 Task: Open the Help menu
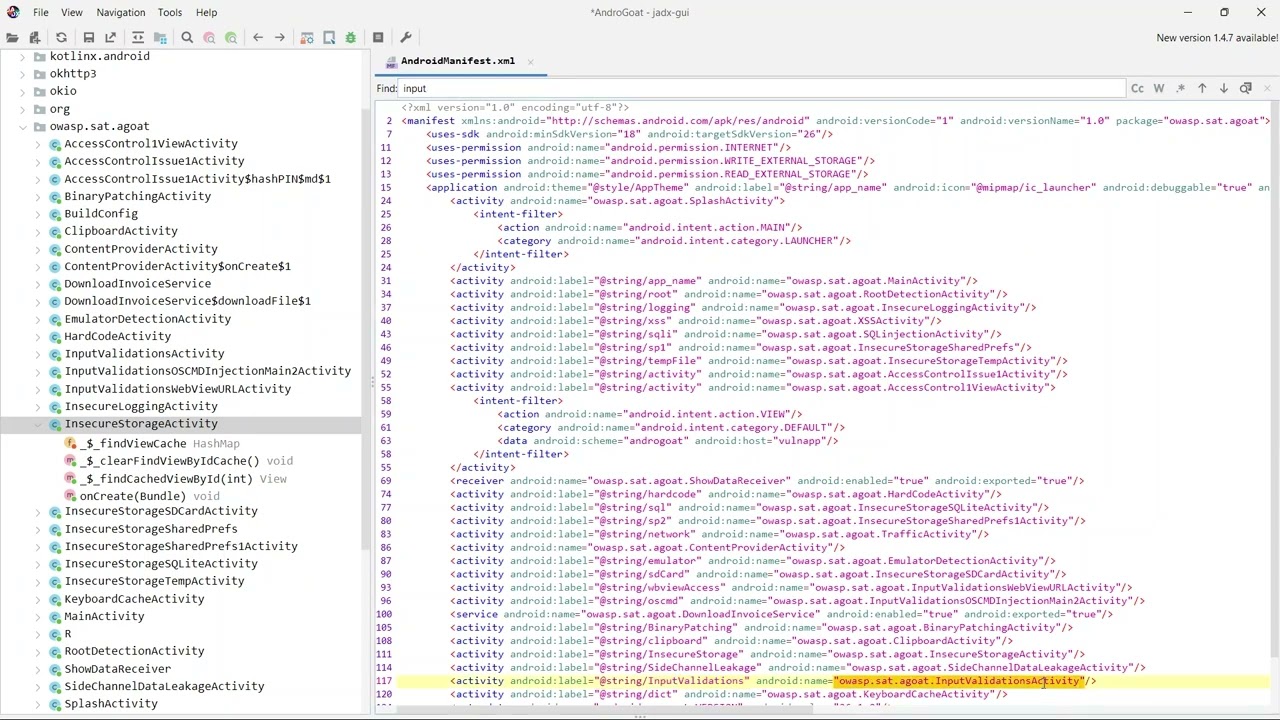click(206, 12)
